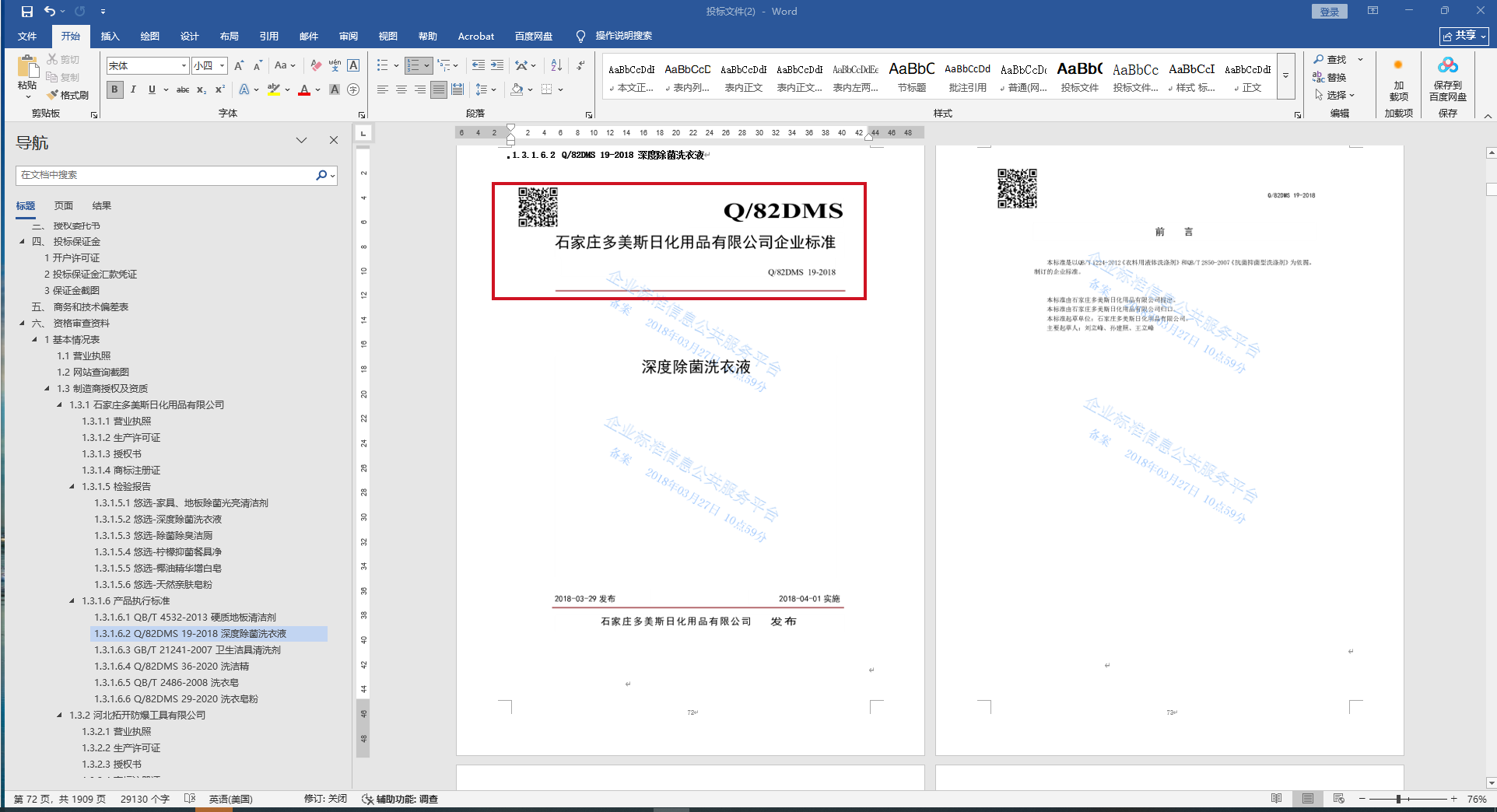The image size is (1497, 812).
Task: Apply character border with the boxed A icon
Action: point(353,65)
